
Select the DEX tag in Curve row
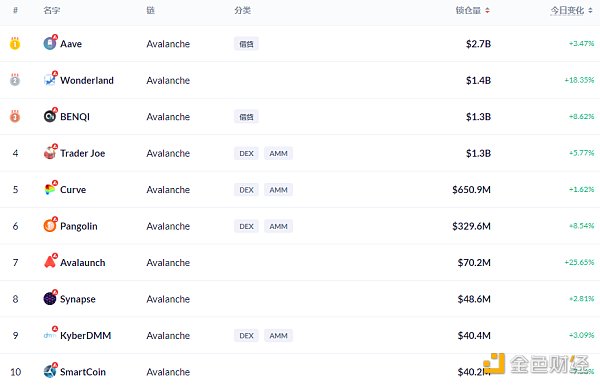point(246,190)
